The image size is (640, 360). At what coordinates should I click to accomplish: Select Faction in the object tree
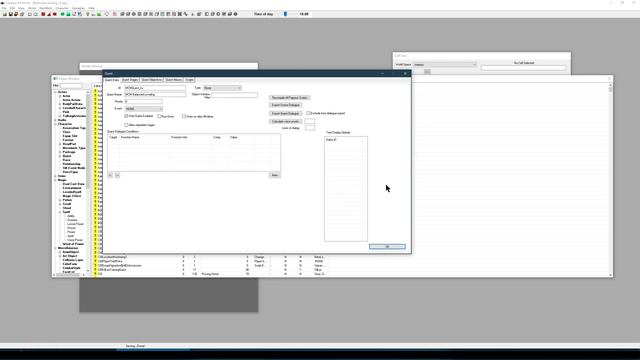[68, 140]
